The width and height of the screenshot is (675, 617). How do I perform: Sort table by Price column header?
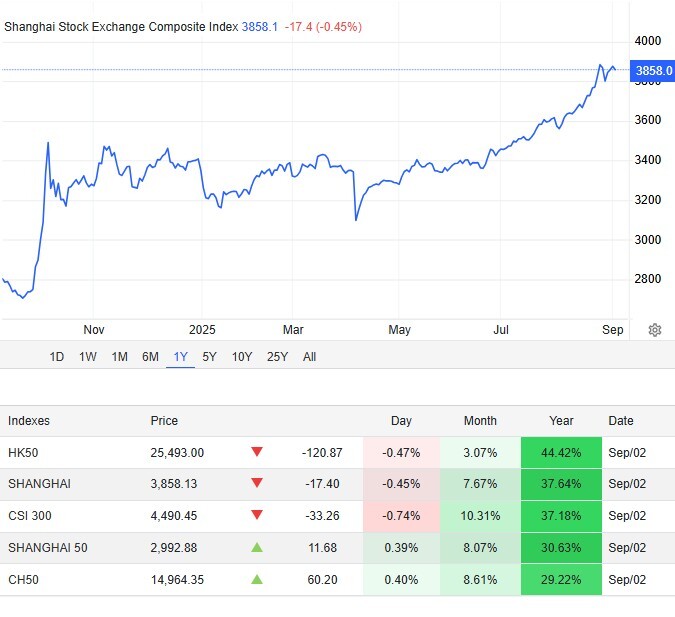coord(164,421)
